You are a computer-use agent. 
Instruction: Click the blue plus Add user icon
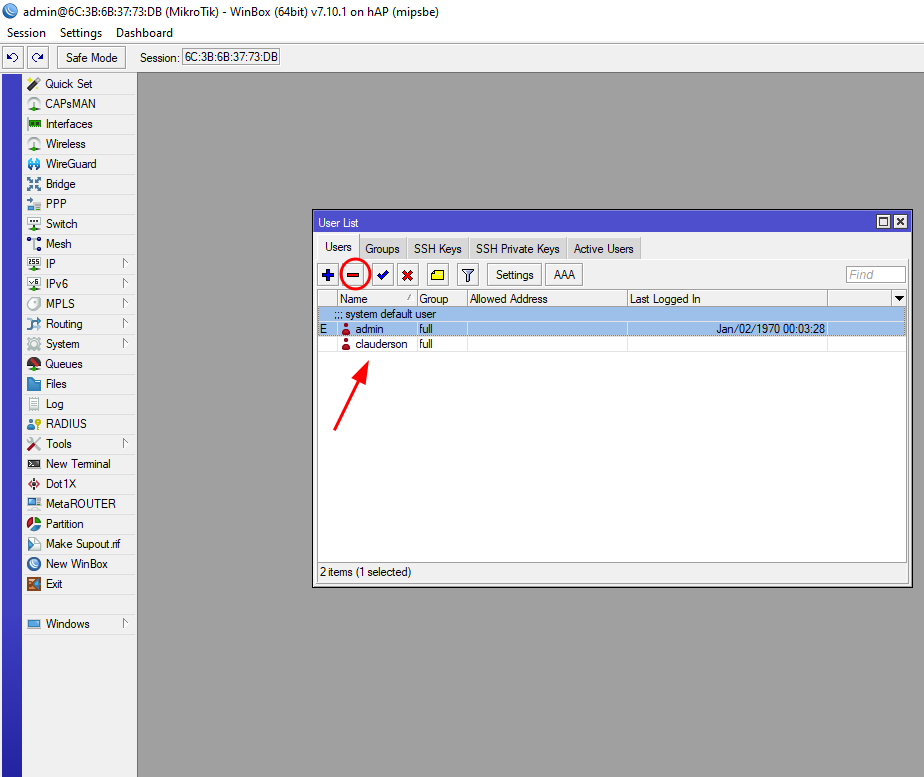tap(328, 275)
